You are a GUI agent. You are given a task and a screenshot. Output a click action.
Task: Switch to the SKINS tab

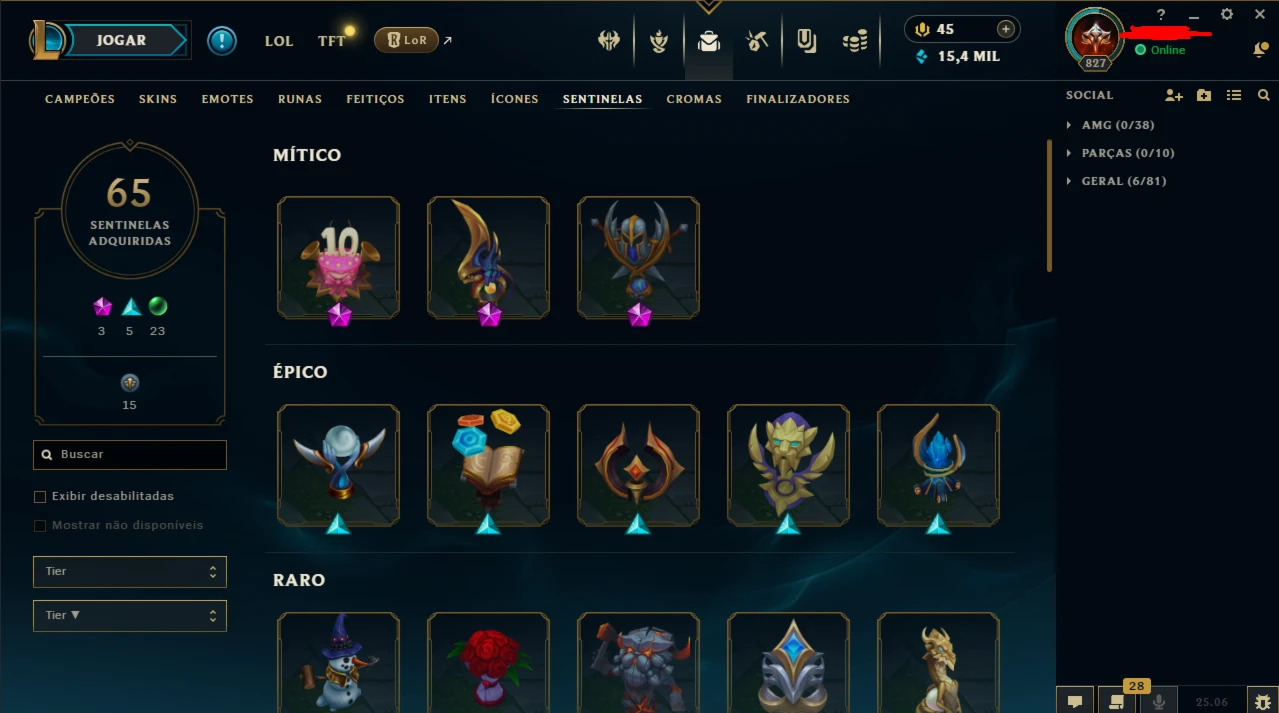158,99
